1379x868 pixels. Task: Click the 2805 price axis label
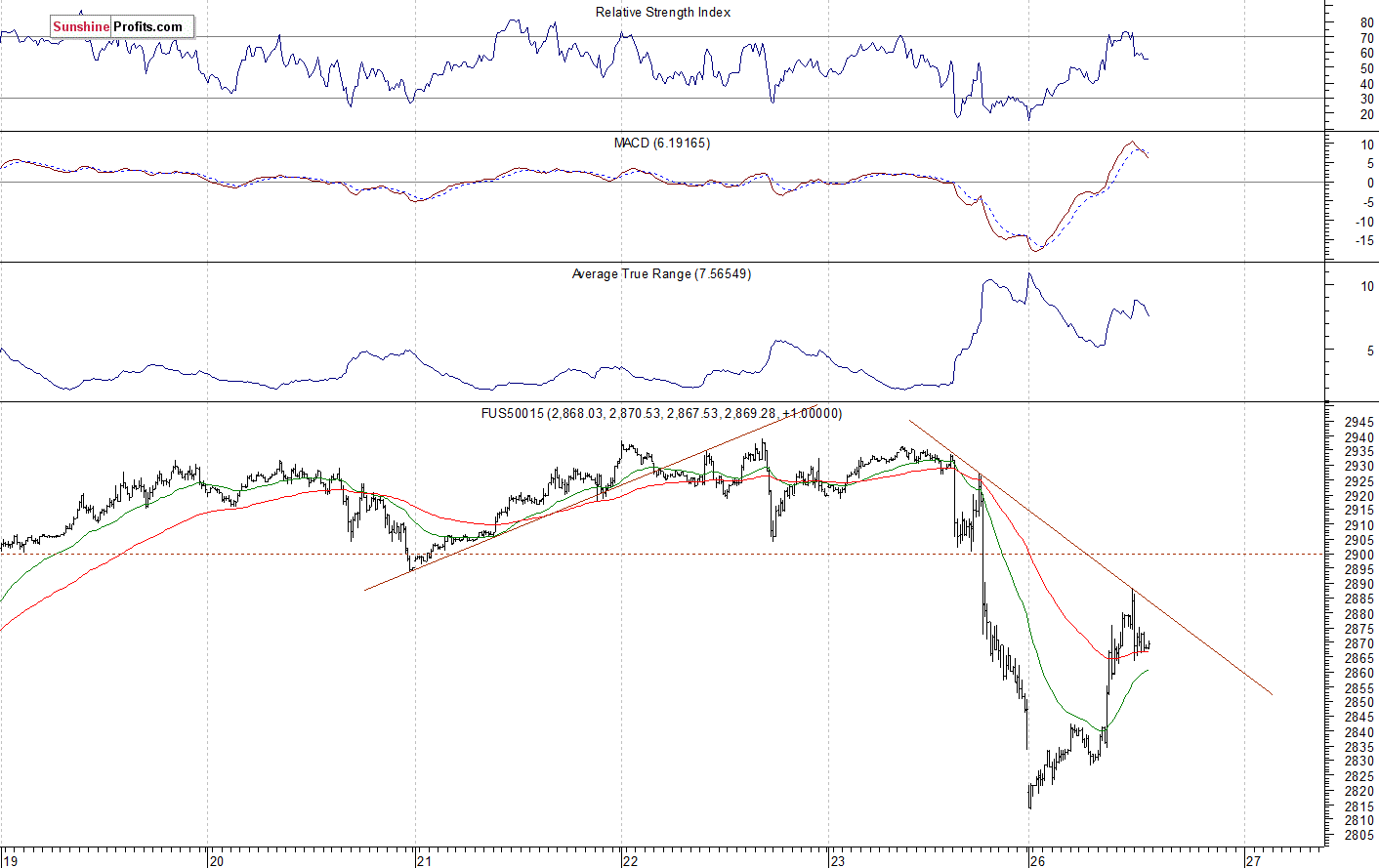coord(1359,836)
